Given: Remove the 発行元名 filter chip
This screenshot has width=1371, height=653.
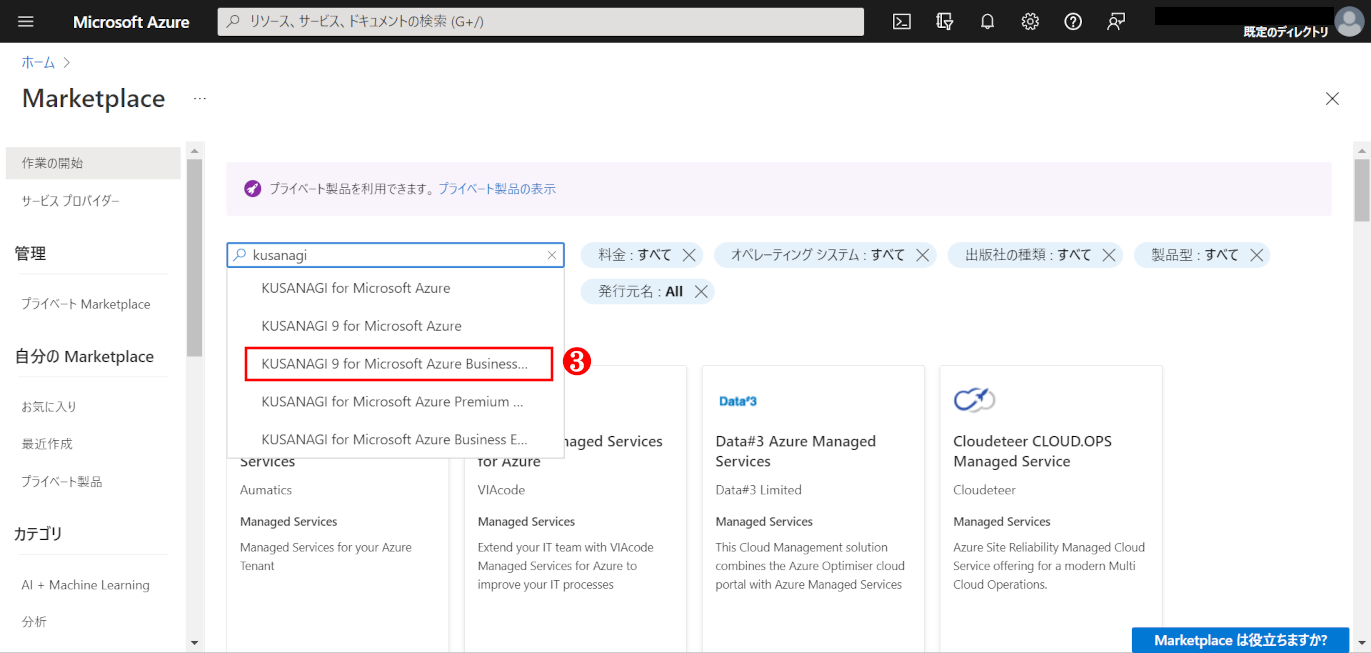Looking at the screenshot, I should click(x=702, y=291).
